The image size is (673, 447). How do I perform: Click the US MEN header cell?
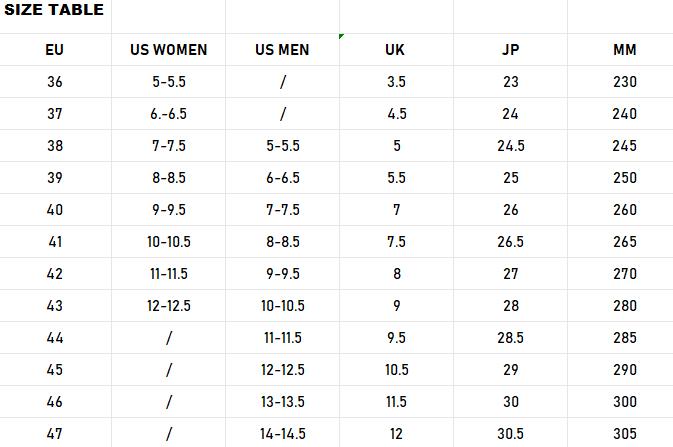[282, 50]
